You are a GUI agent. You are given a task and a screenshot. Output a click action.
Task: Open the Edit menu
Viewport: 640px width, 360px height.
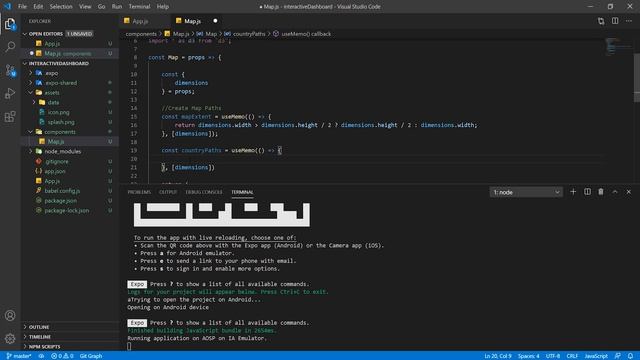(x=38, y=7)
